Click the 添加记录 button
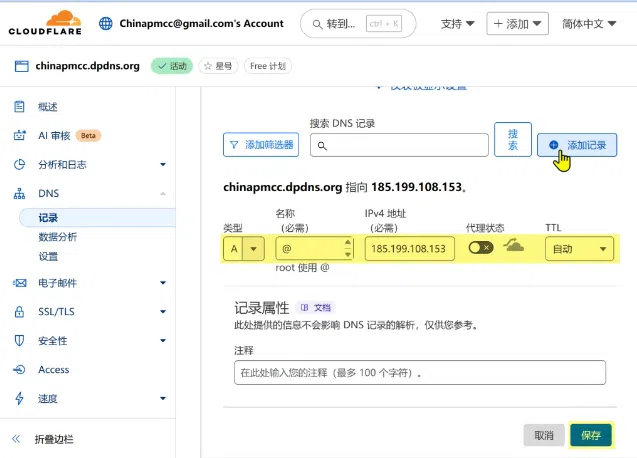This screenshot has height=458, width=637. pyautogui.click(x=577, y=145)
